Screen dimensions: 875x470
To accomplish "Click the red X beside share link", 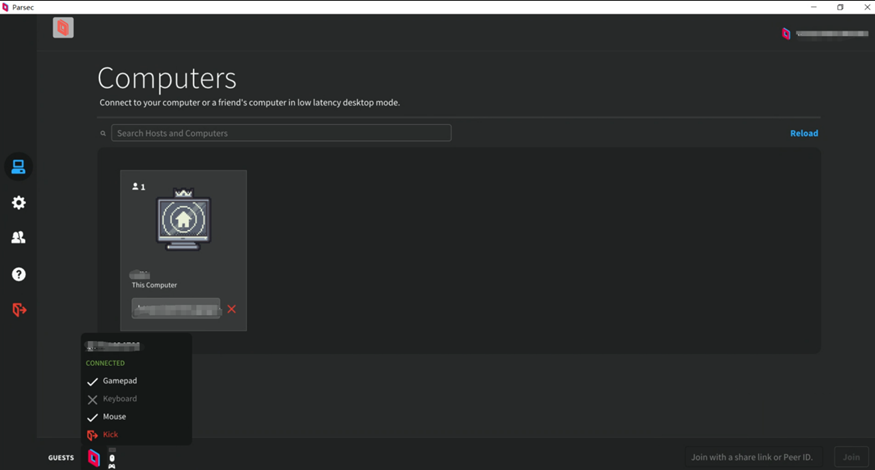I will click(x=232, y=309).
